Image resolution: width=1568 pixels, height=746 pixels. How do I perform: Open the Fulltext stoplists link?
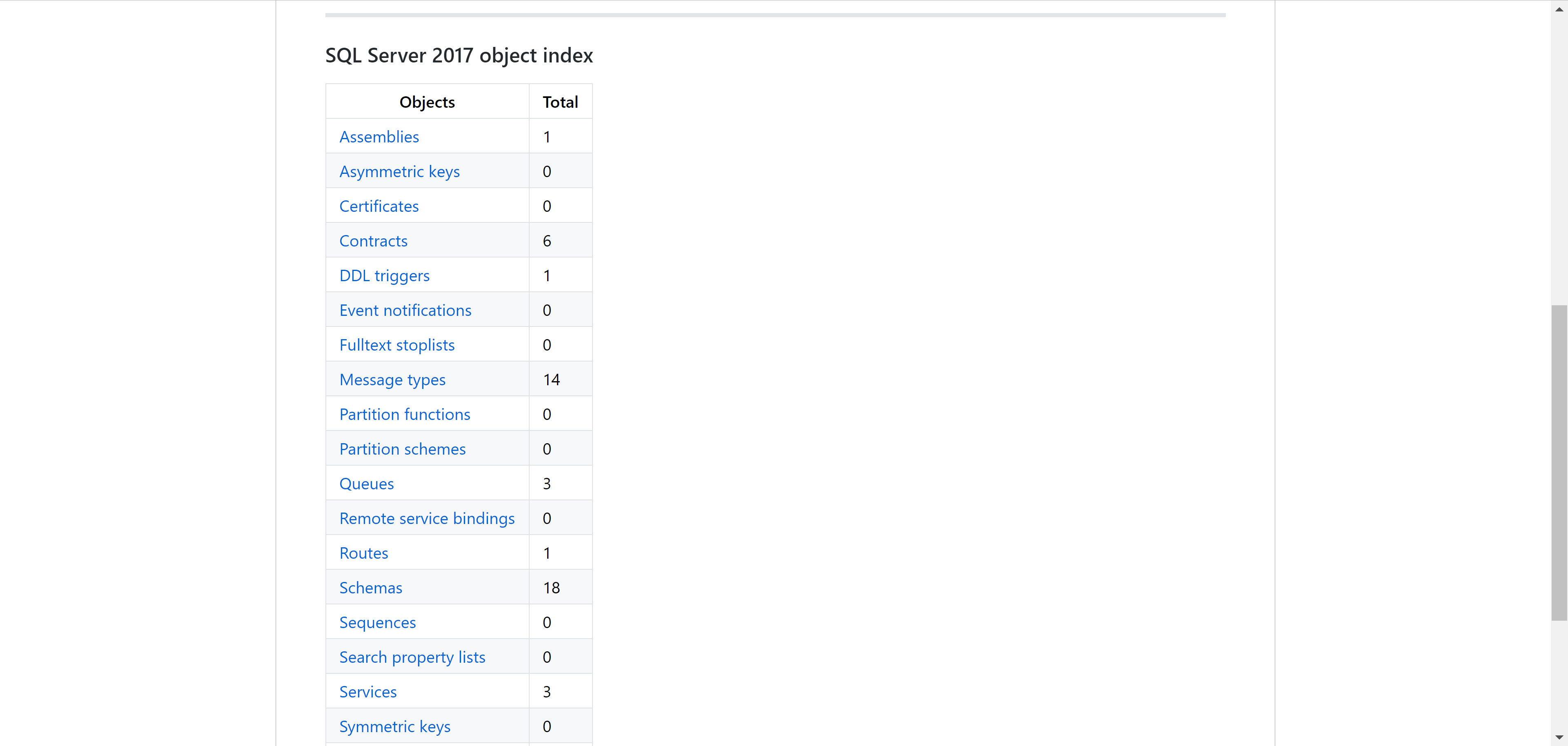(397, 345)
